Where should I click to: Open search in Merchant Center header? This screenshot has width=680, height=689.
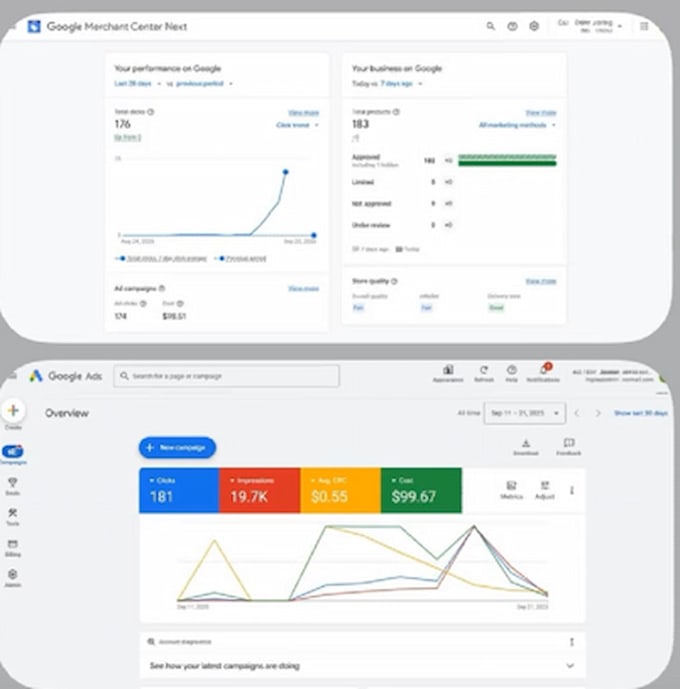point(491,26)
